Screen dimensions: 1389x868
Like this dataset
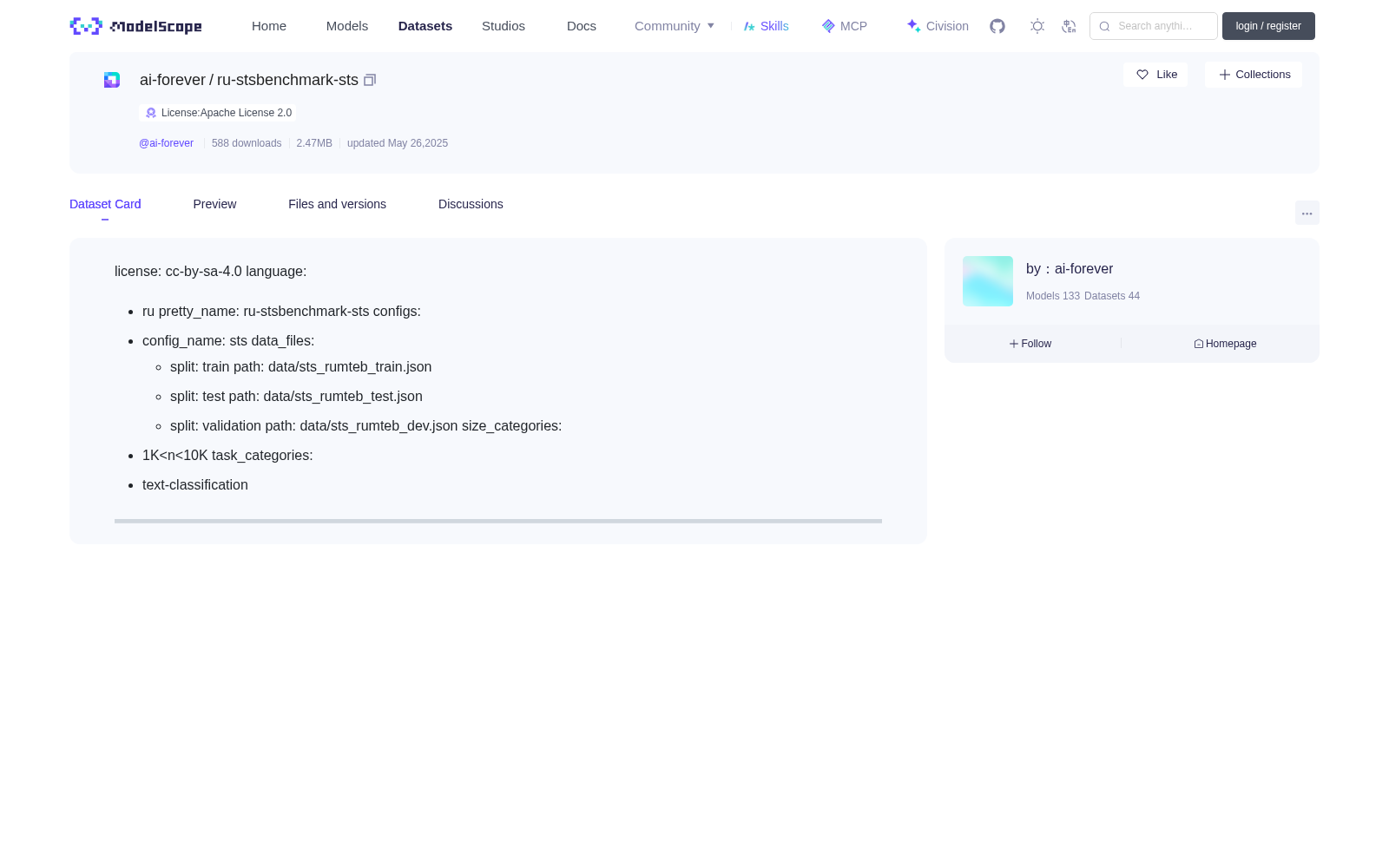point(1155,75)
